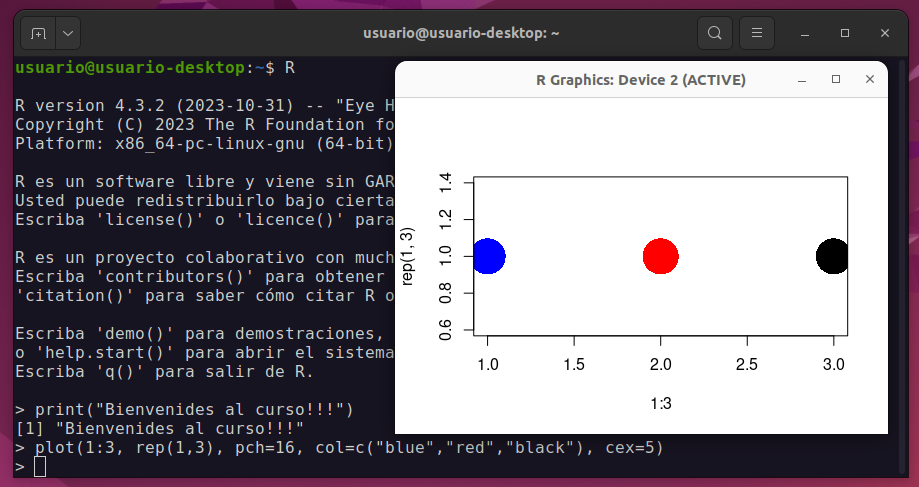Click the x-axis label 1:3
This screenshot has height=487, width=919.
[x=660, y=404]
